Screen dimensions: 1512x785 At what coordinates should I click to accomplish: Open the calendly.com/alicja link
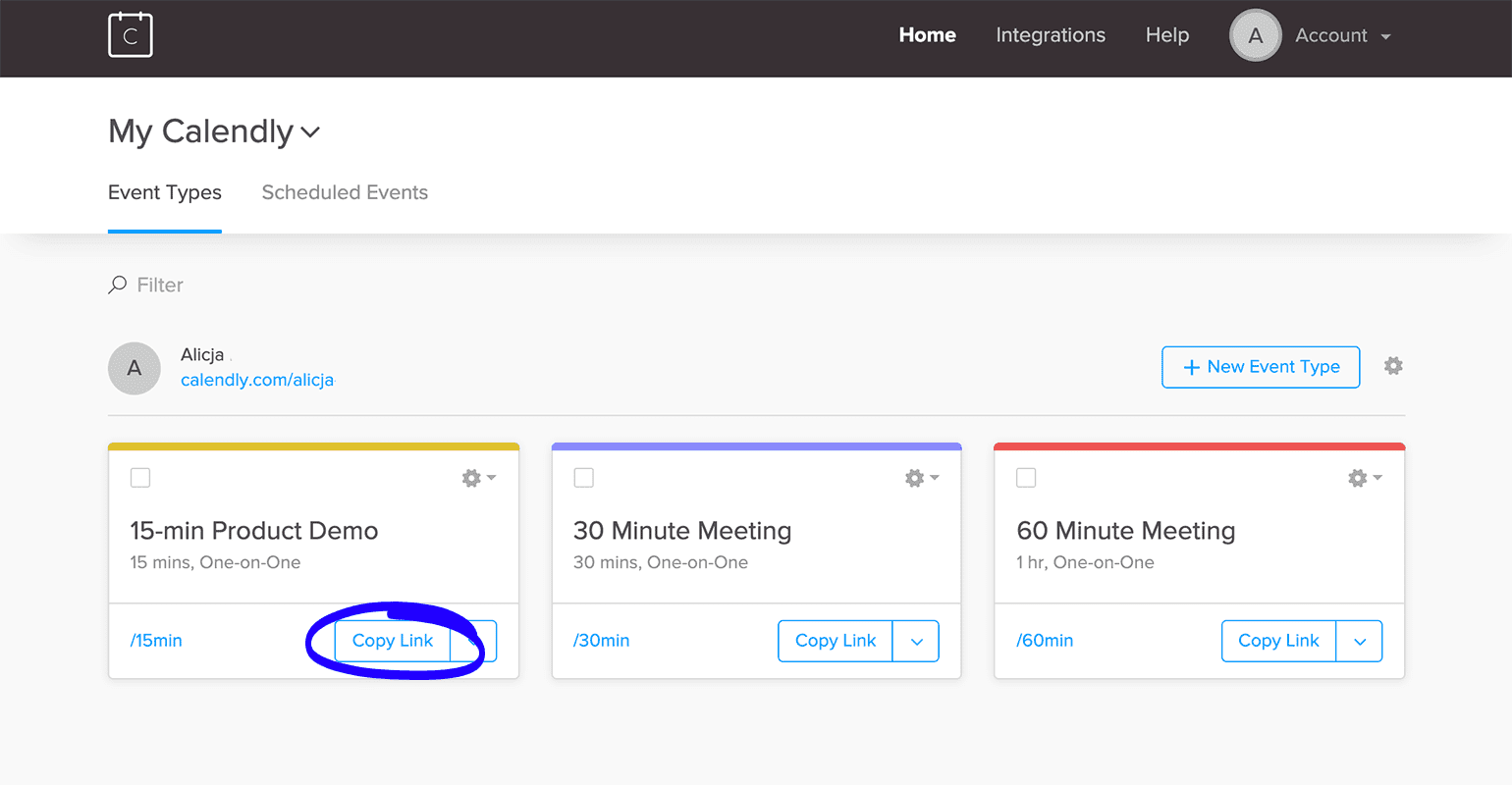(257, 380)
